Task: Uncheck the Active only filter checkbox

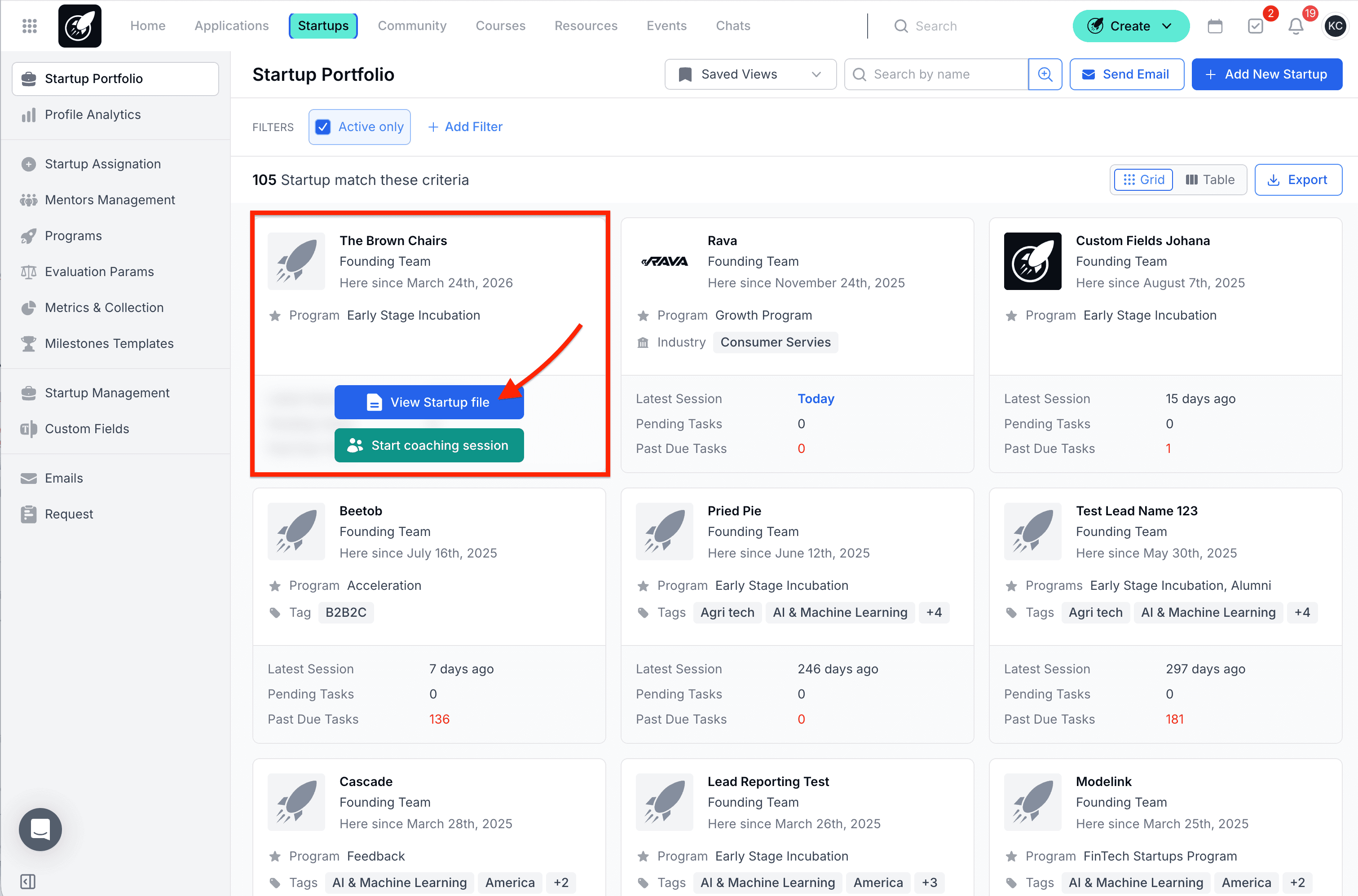Action: [x=323, y=127]
